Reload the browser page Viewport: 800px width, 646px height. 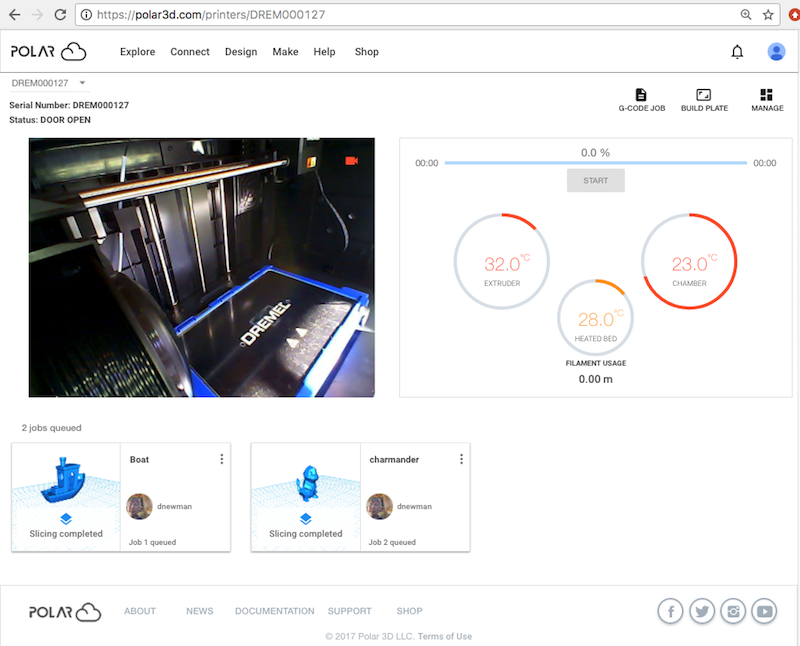pyautogui.click(x=60, y=14)
